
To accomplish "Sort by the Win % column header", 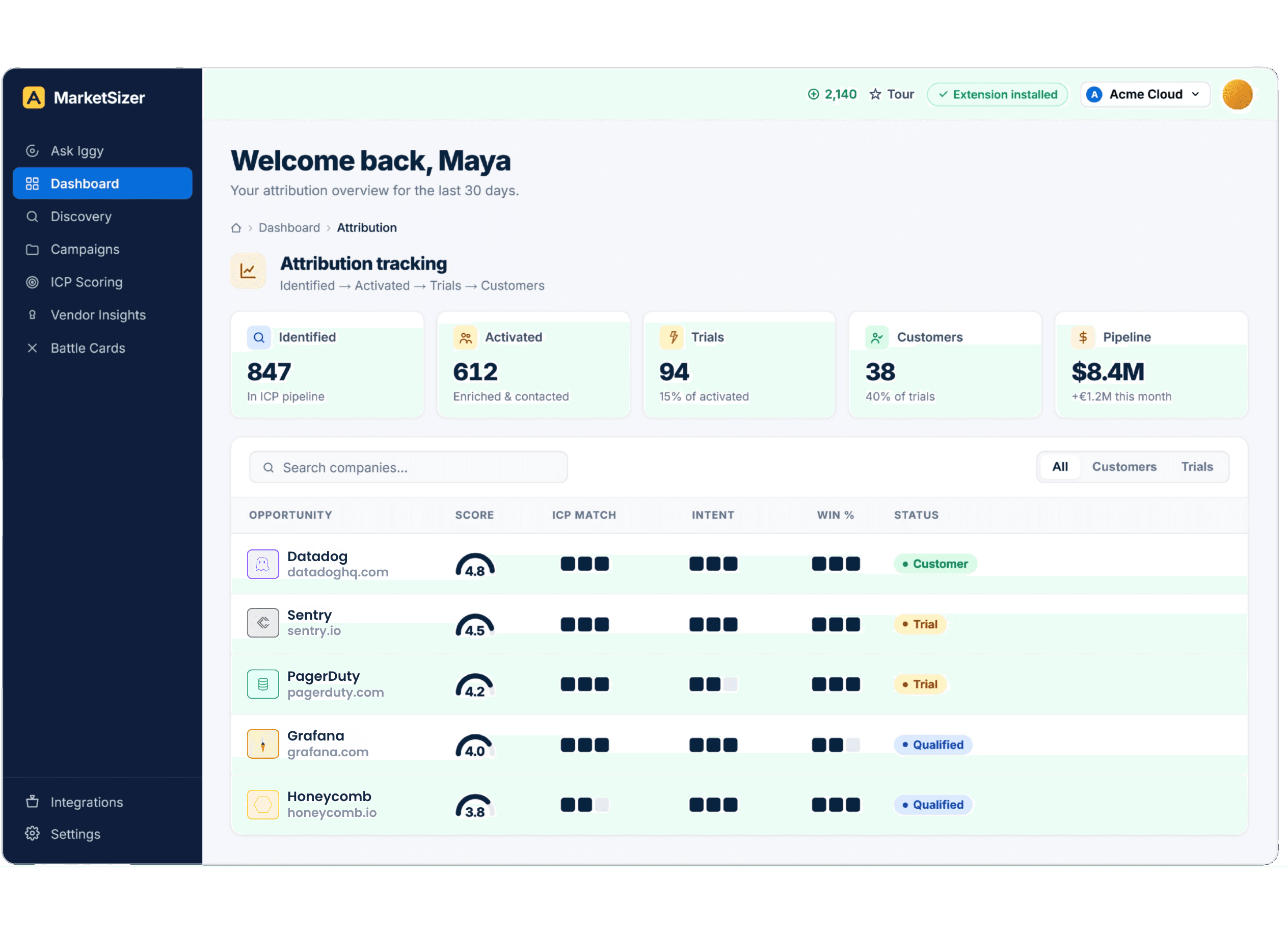I will click(836, 515).
